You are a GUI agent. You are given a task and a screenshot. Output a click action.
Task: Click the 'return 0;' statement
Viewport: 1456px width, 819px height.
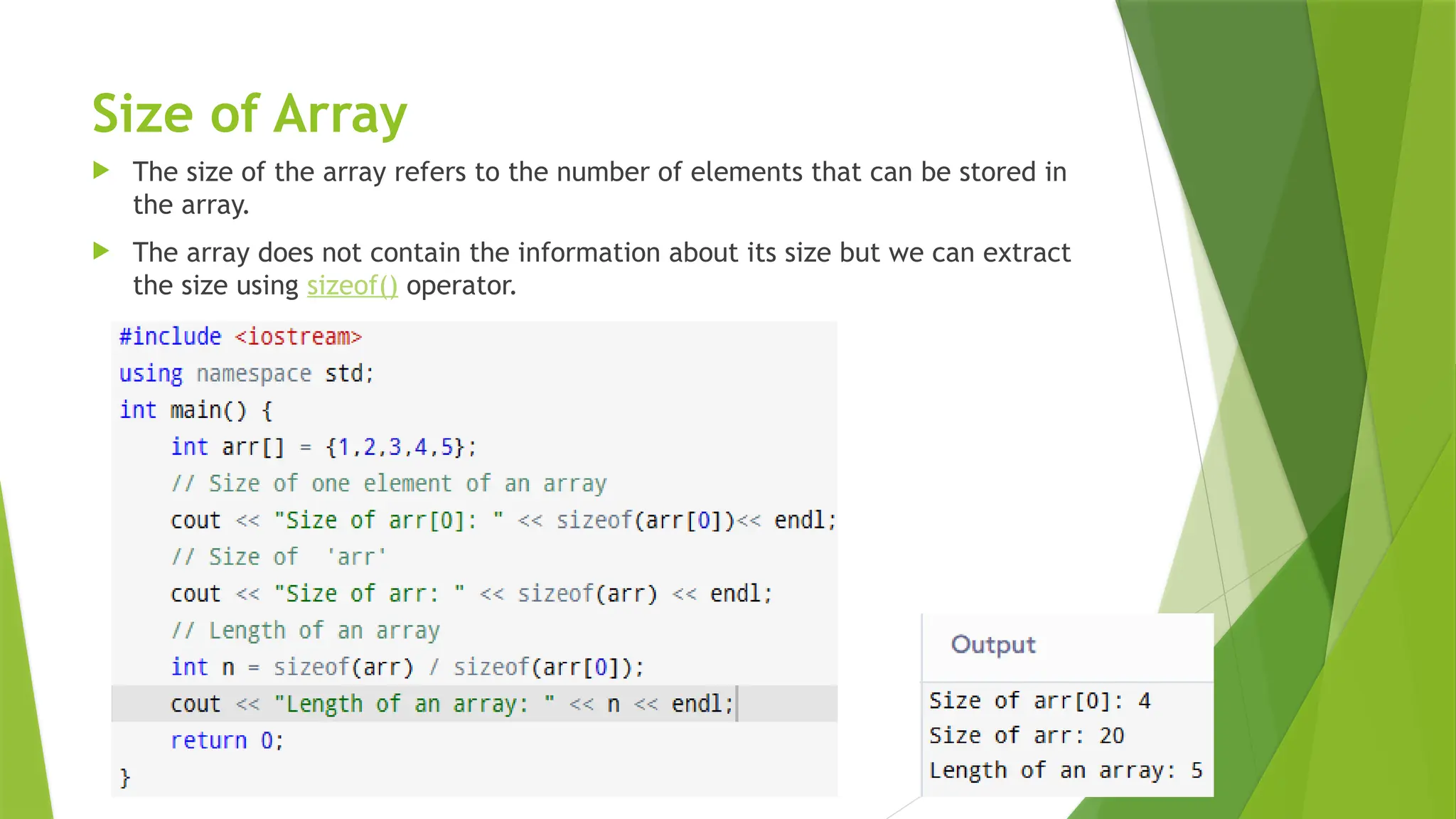[227, 741]
